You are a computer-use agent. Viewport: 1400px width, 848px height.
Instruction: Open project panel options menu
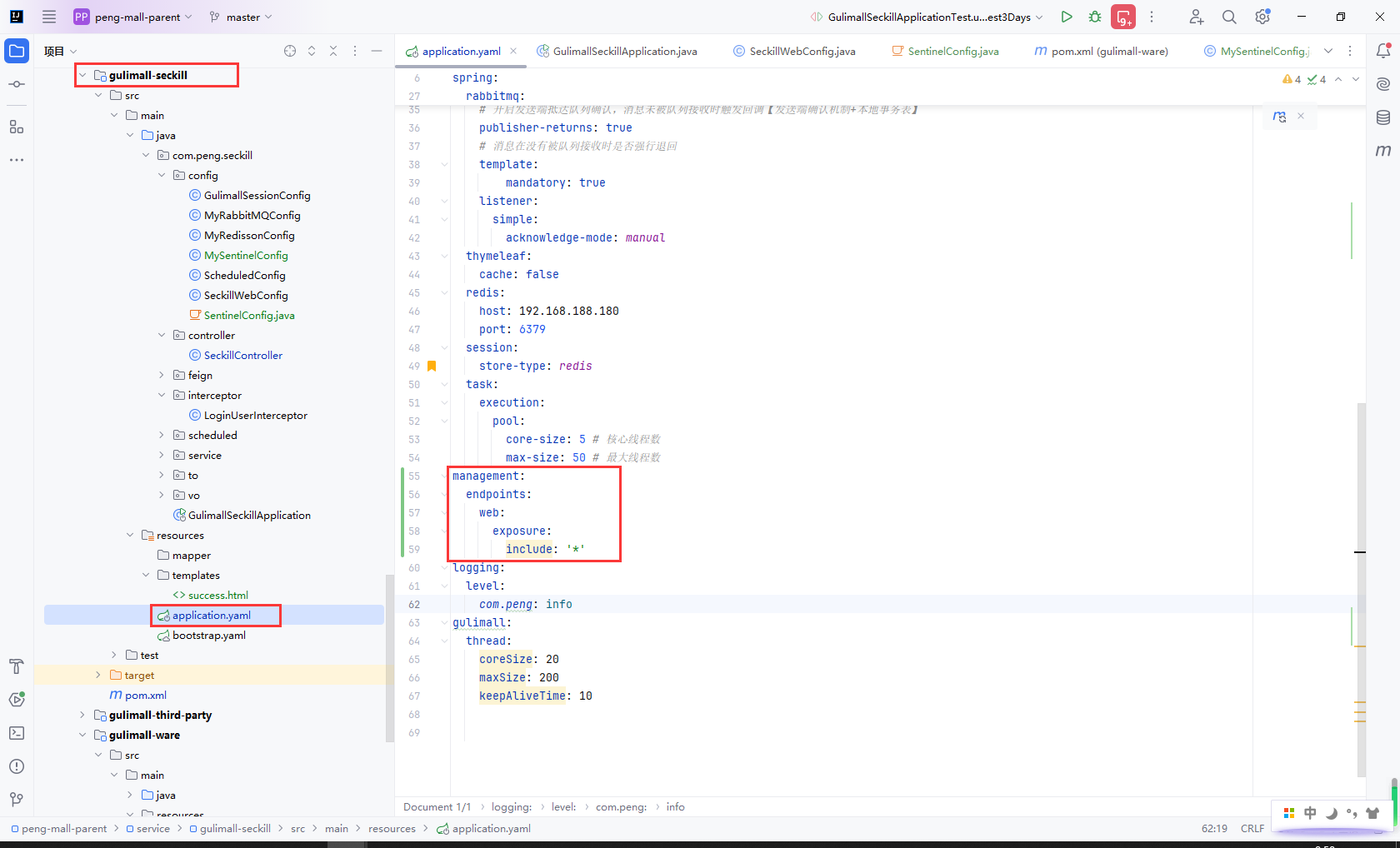tap(355, 51)
